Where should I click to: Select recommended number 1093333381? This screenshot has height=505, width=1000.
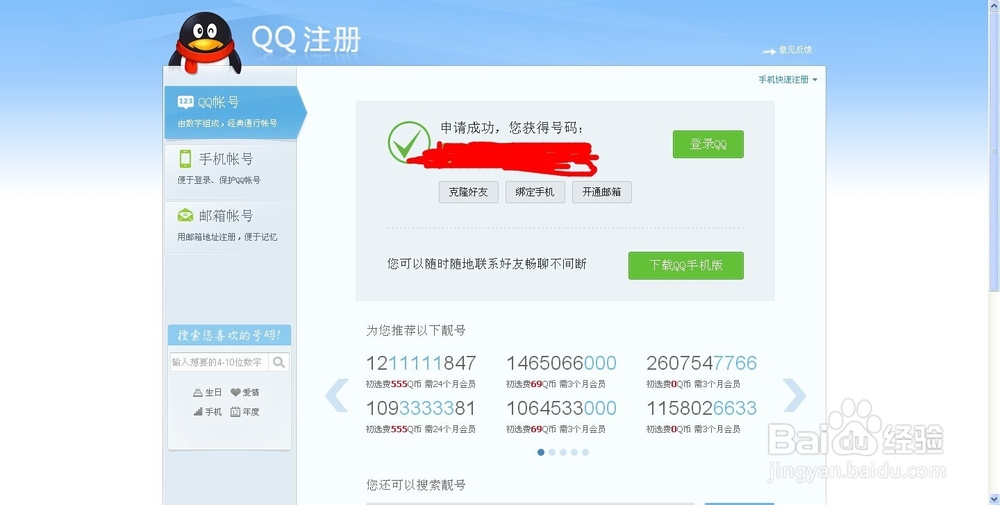(x=421, y=407)
